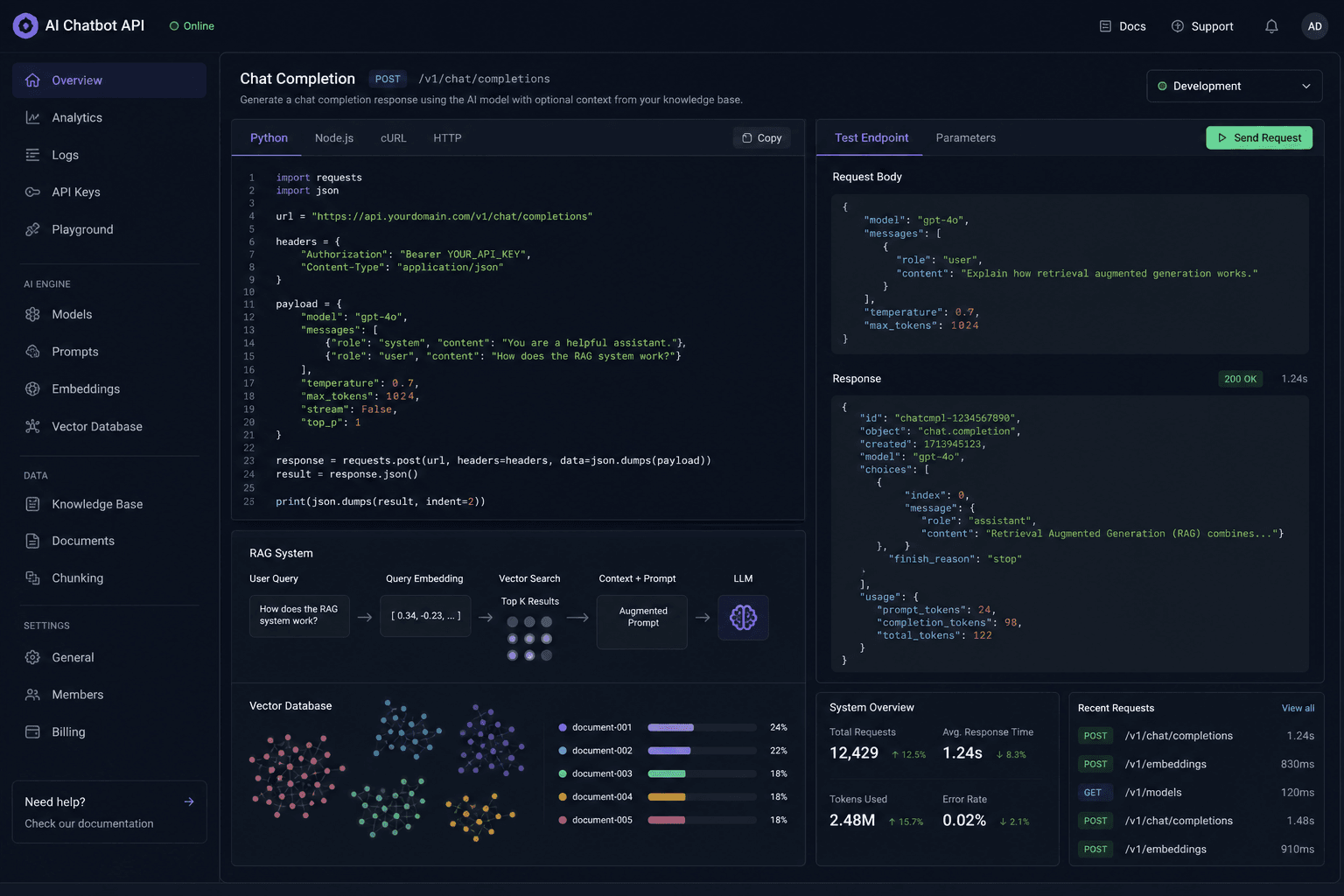1344x896 pixels.
Task: Select the /v1/embeddings 910ms request row
Action: (1196, 849)
